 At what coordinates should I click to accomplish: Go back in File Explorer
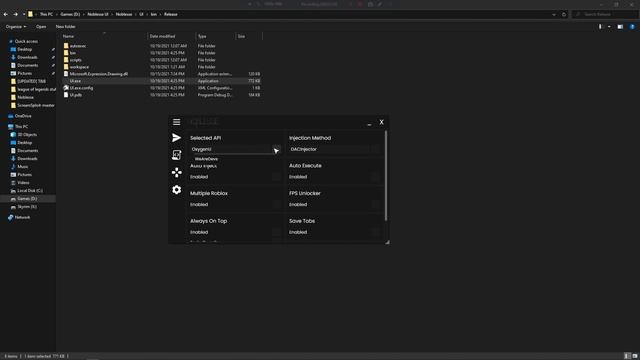6,14
